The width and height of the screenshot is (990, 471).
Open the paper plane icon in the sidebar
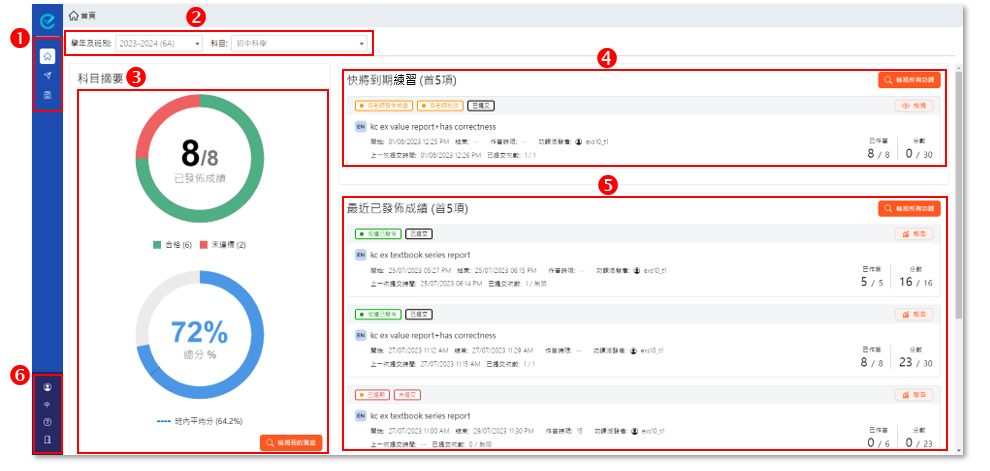(x=47, y=75)
